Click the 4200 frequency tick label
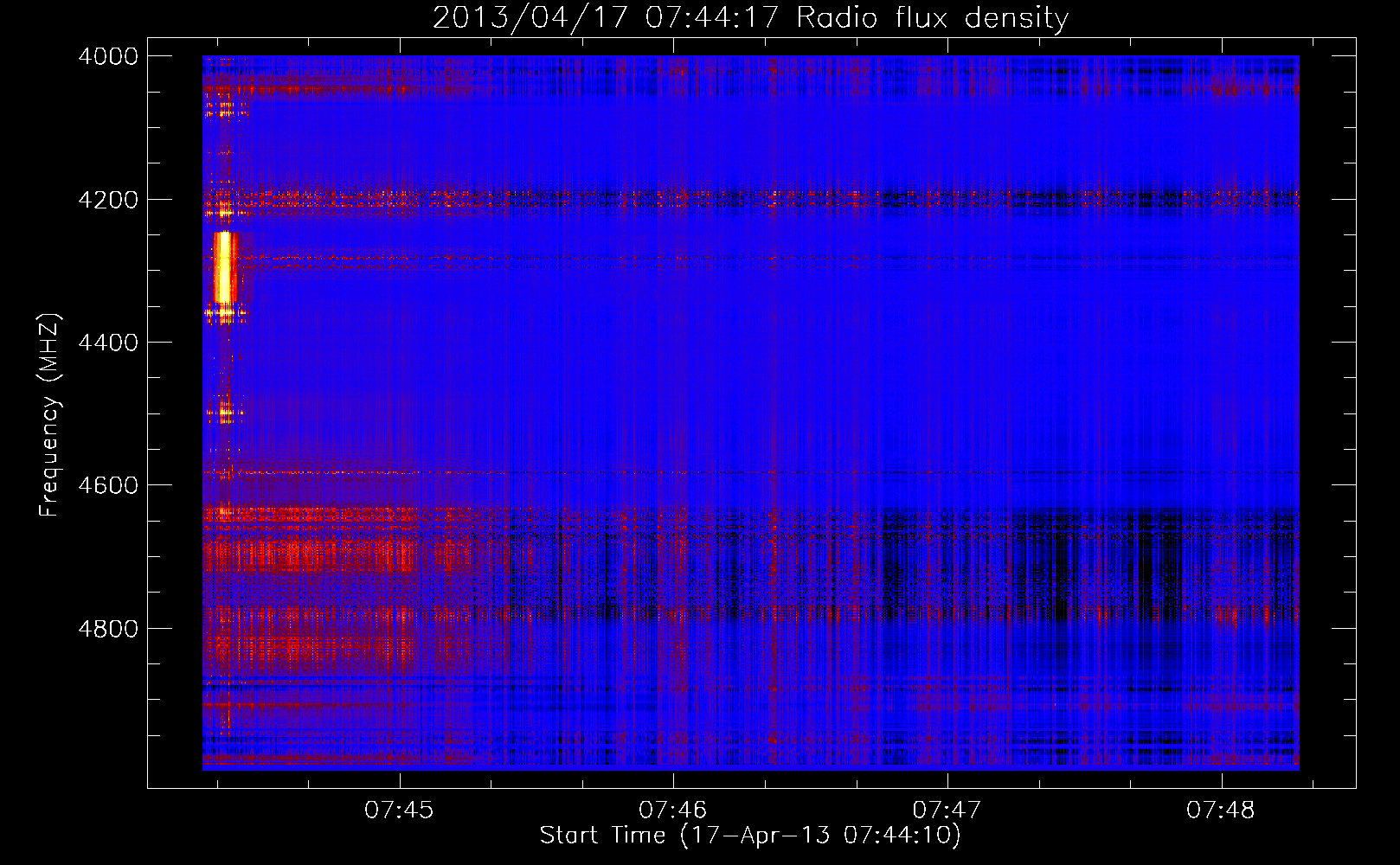The width and height of the screenshot is (1400, 865). click(108, 200)
